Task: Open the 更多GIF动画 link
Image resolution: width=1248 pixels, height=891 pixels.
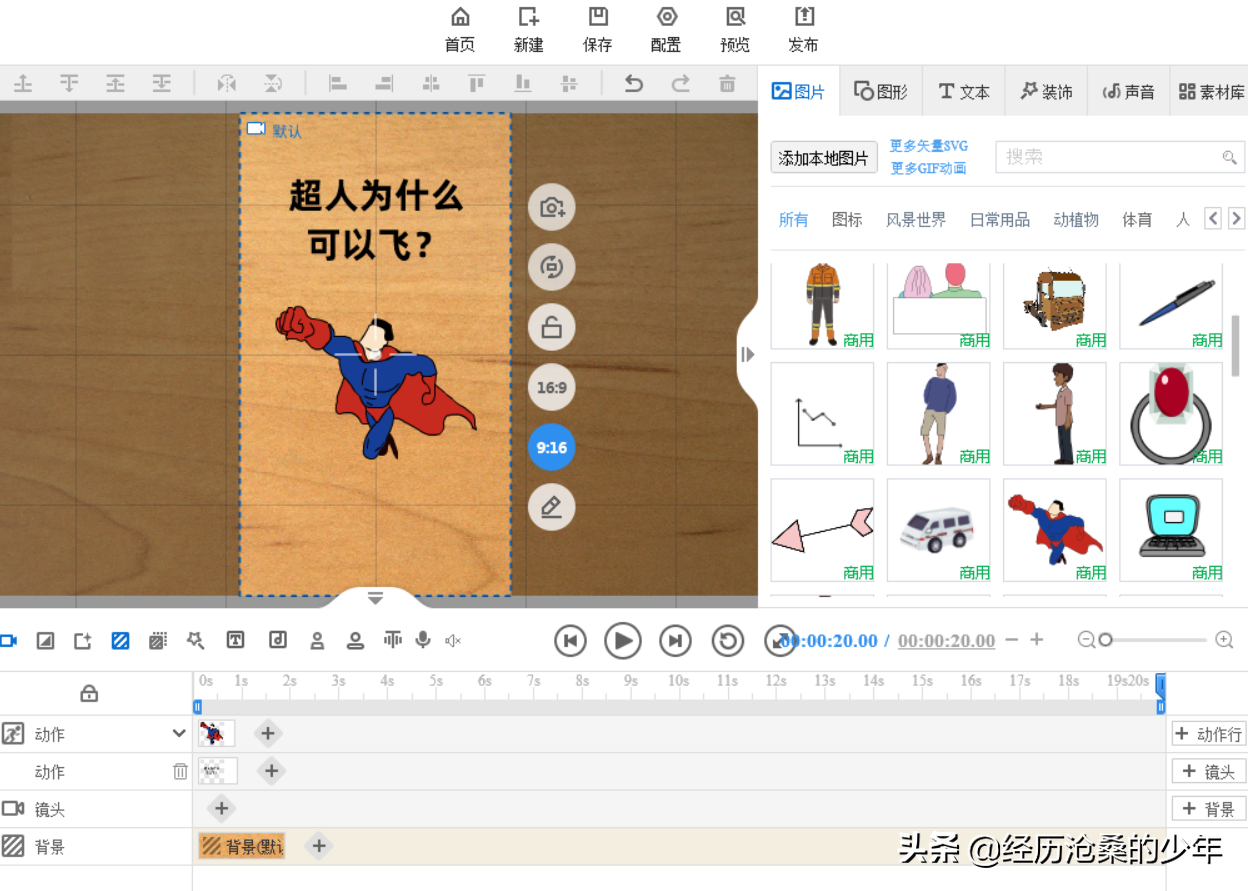Action: 929,168
